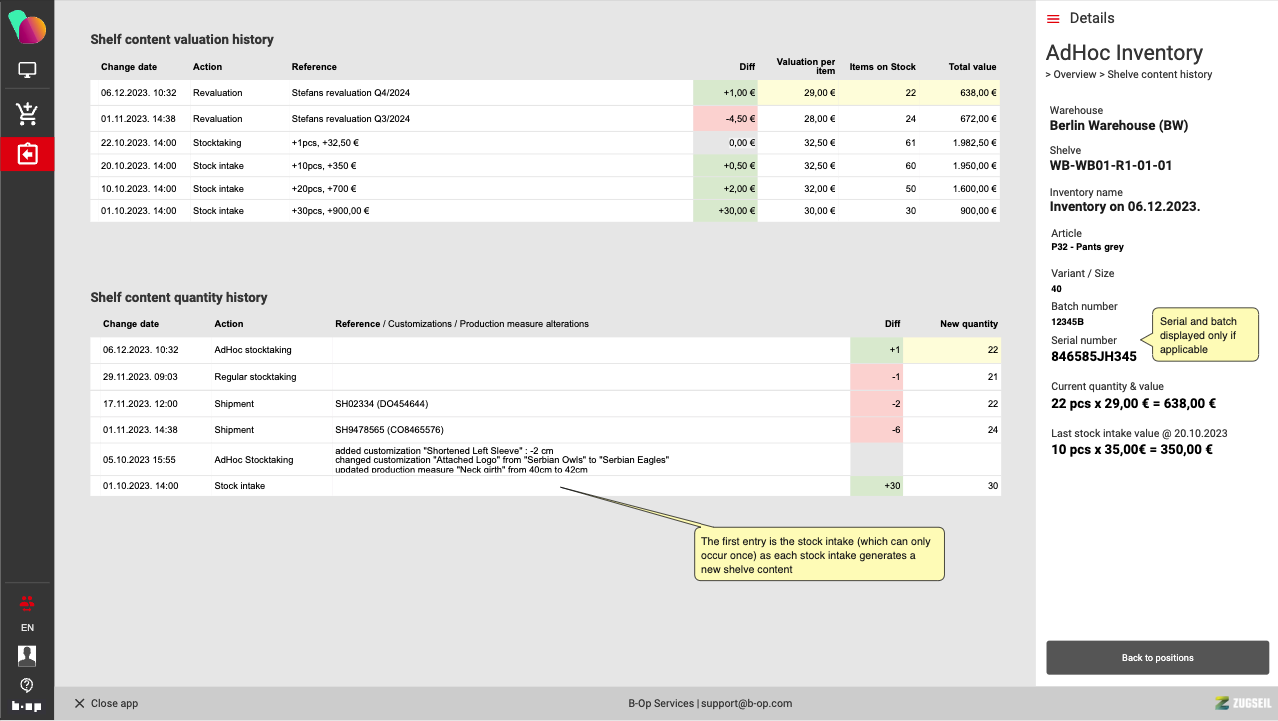
Task: Click the support@b-op.com footer text
Action: pyautogui.click(x=746, y=703)
